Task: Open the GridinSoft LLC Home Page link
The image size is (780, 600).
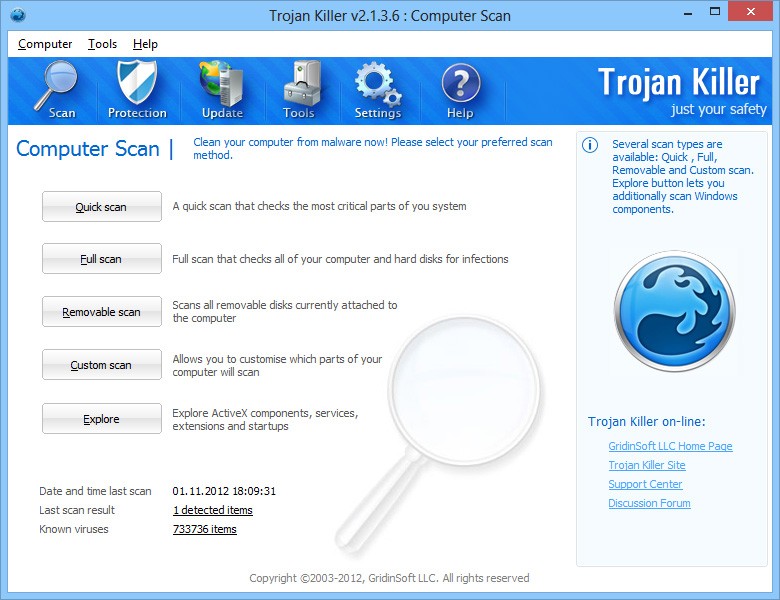Action: 670,446
